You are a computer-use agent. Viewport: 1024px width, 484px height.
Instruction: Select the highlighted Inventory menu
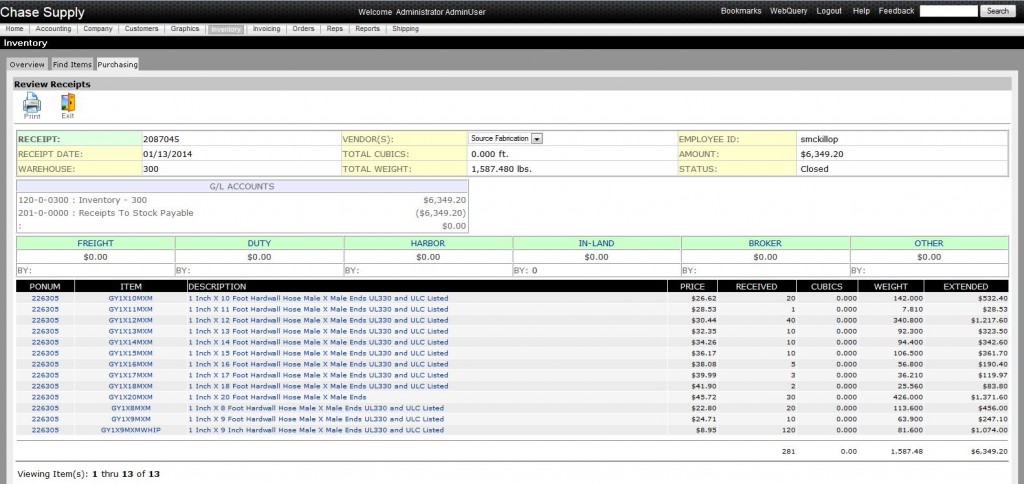click(225, 29)
